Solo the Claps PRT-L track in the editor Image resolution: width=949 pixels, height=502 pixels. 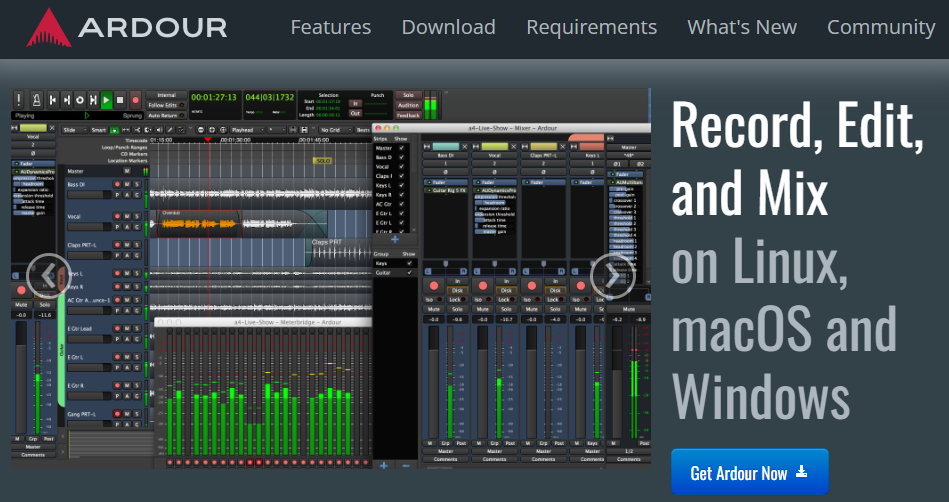(x=137, y=245)
